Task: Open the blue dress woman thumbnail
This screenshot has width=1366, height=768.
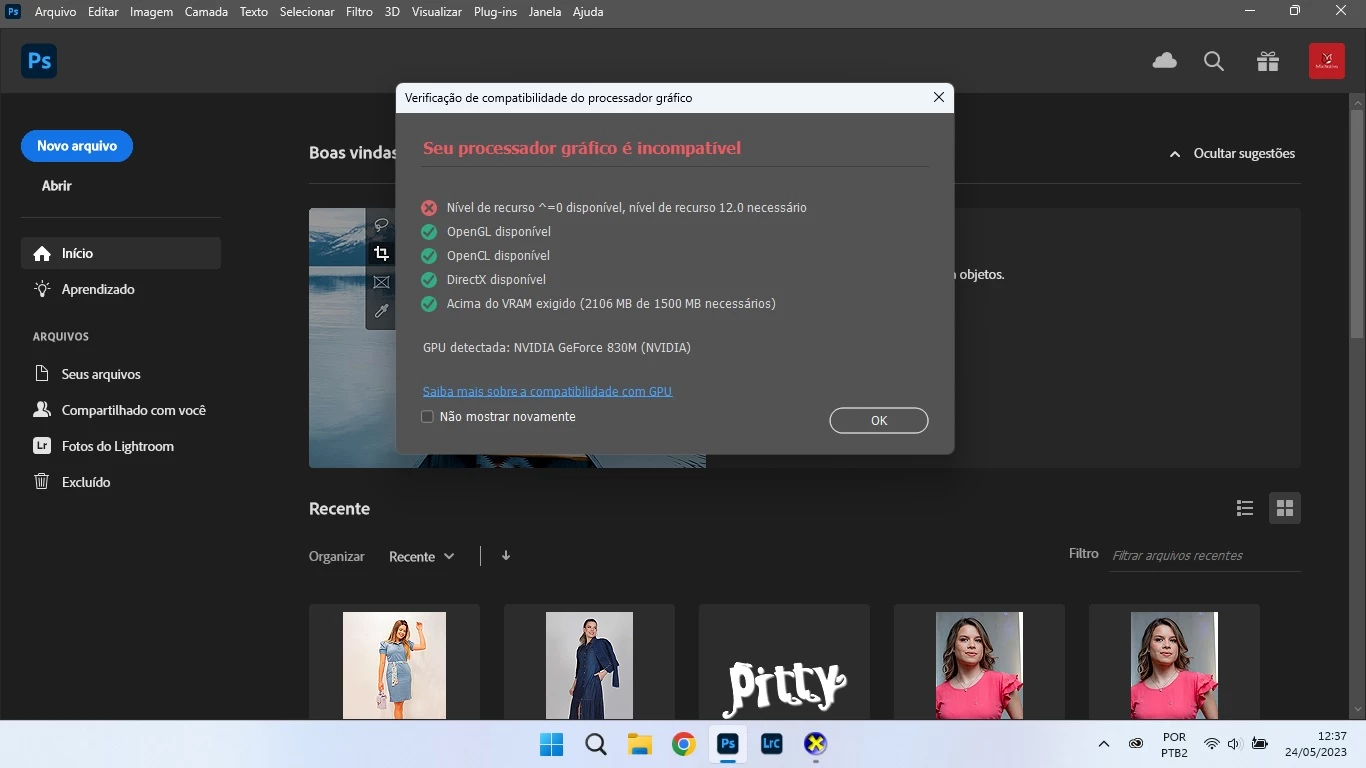Action: 394,665
